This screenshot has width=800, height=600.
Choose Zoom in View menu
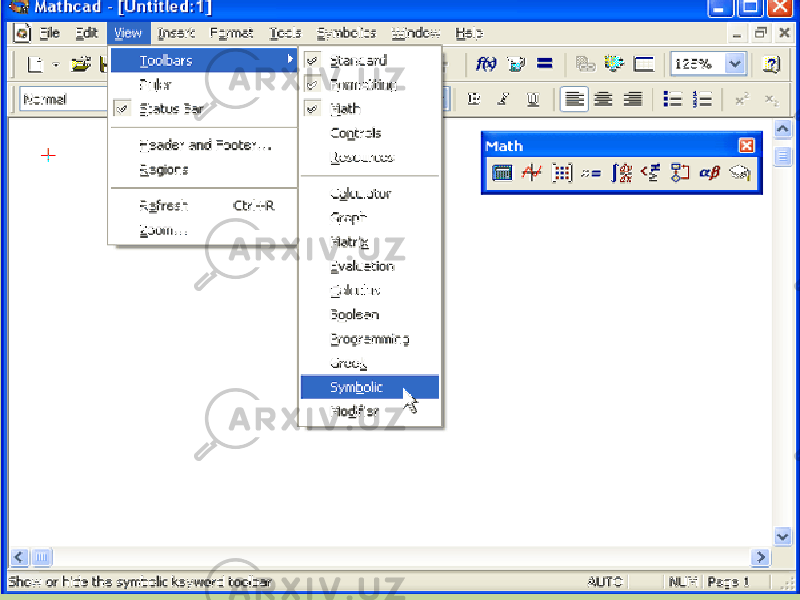[204, 230]
